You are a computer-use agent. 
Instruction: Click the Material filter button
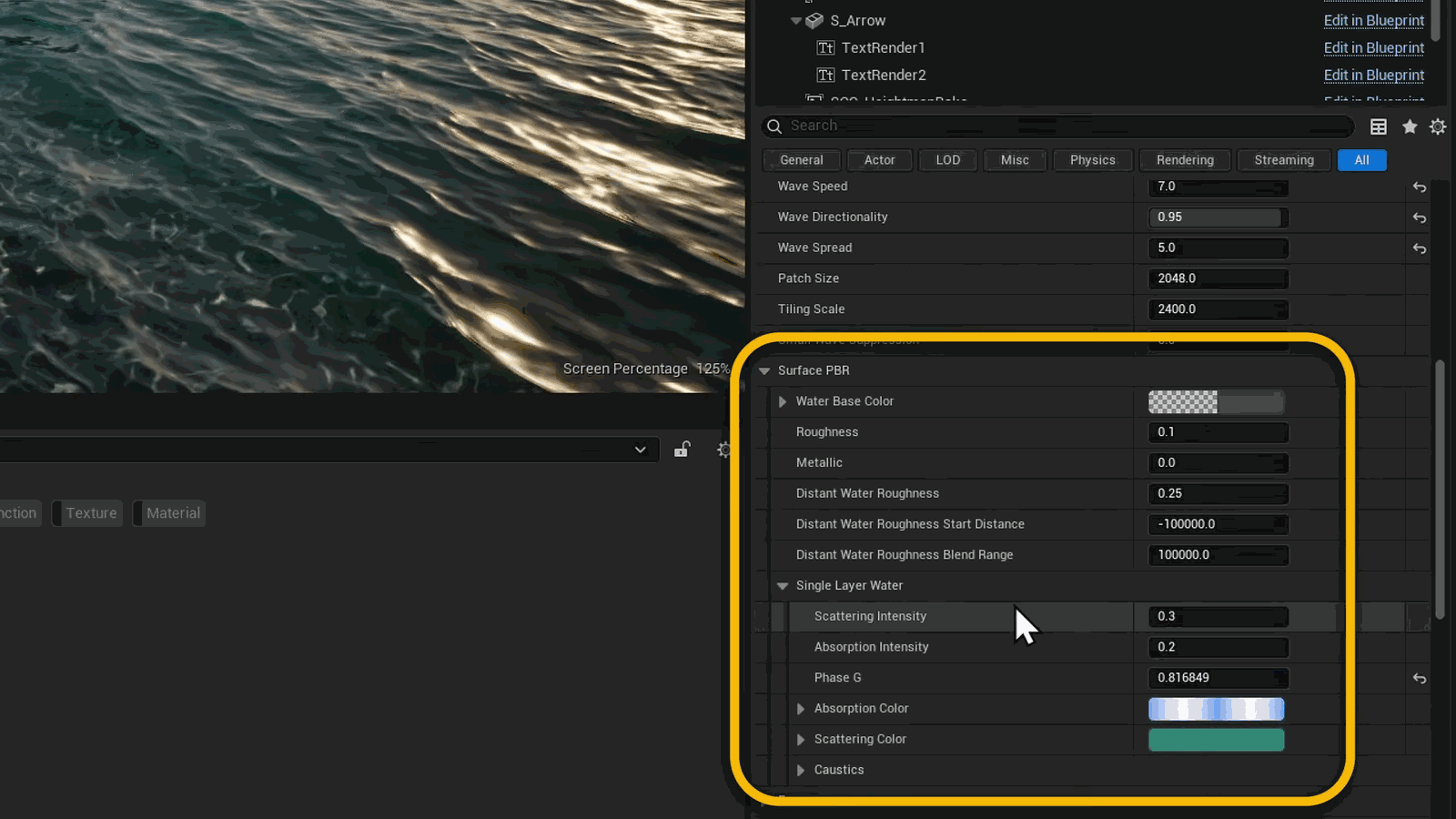click(170, 513)
